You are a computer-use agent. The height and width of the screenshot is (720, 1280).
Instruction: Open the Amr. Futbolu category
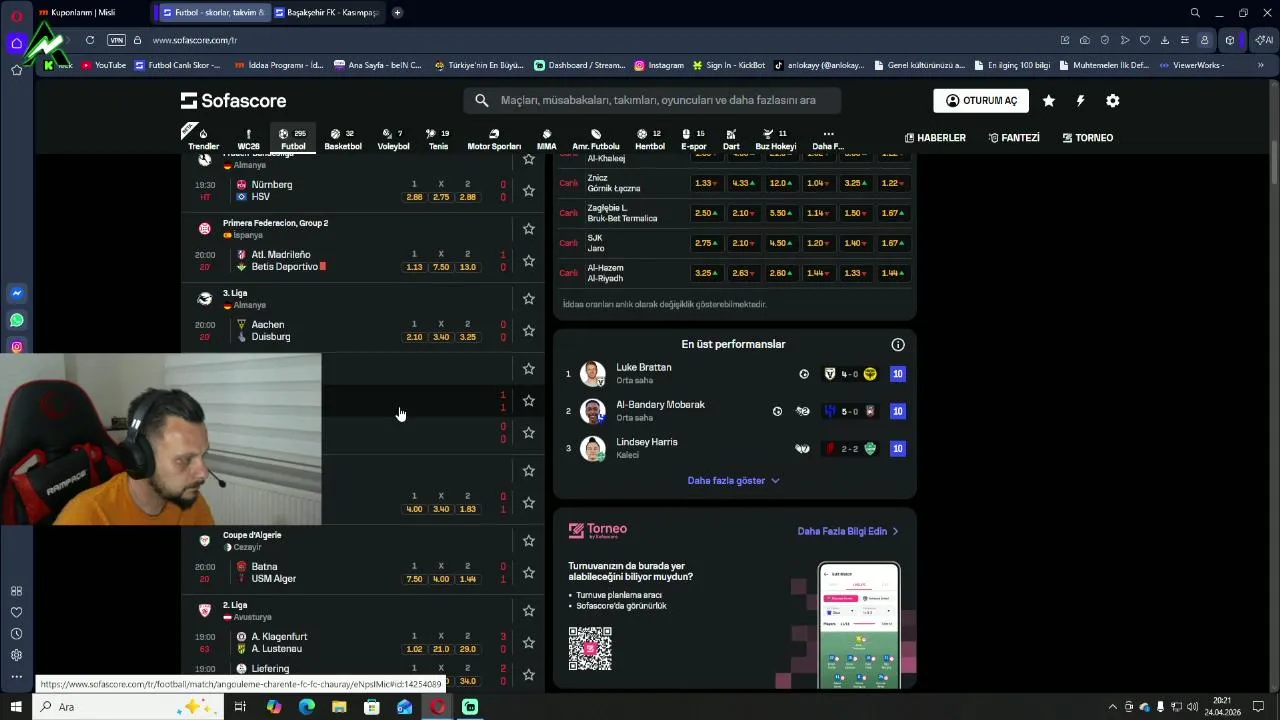[x=596, y=139]
